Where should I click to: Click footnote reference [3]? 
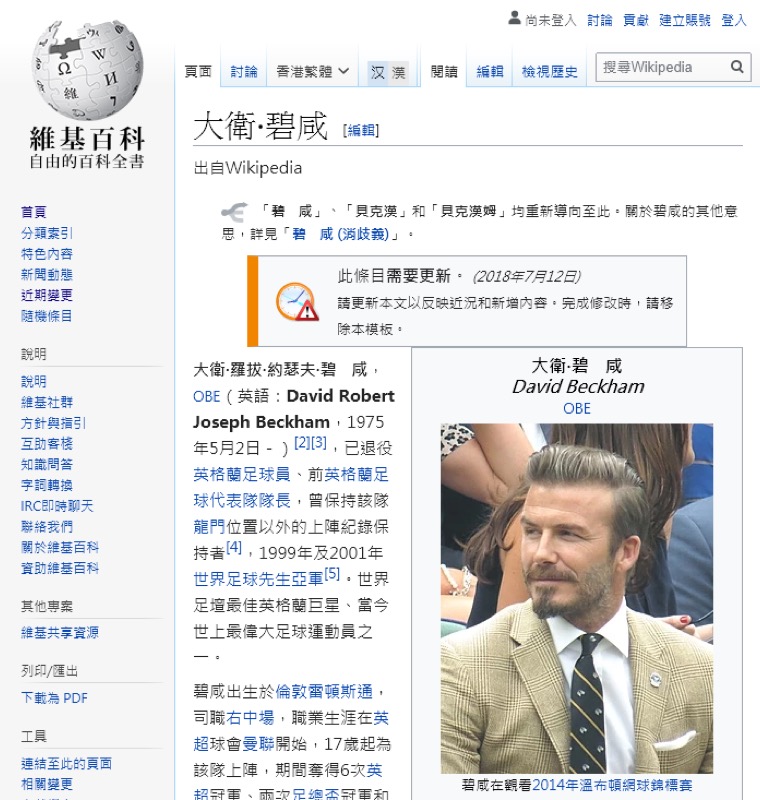[x=319, y=442]
